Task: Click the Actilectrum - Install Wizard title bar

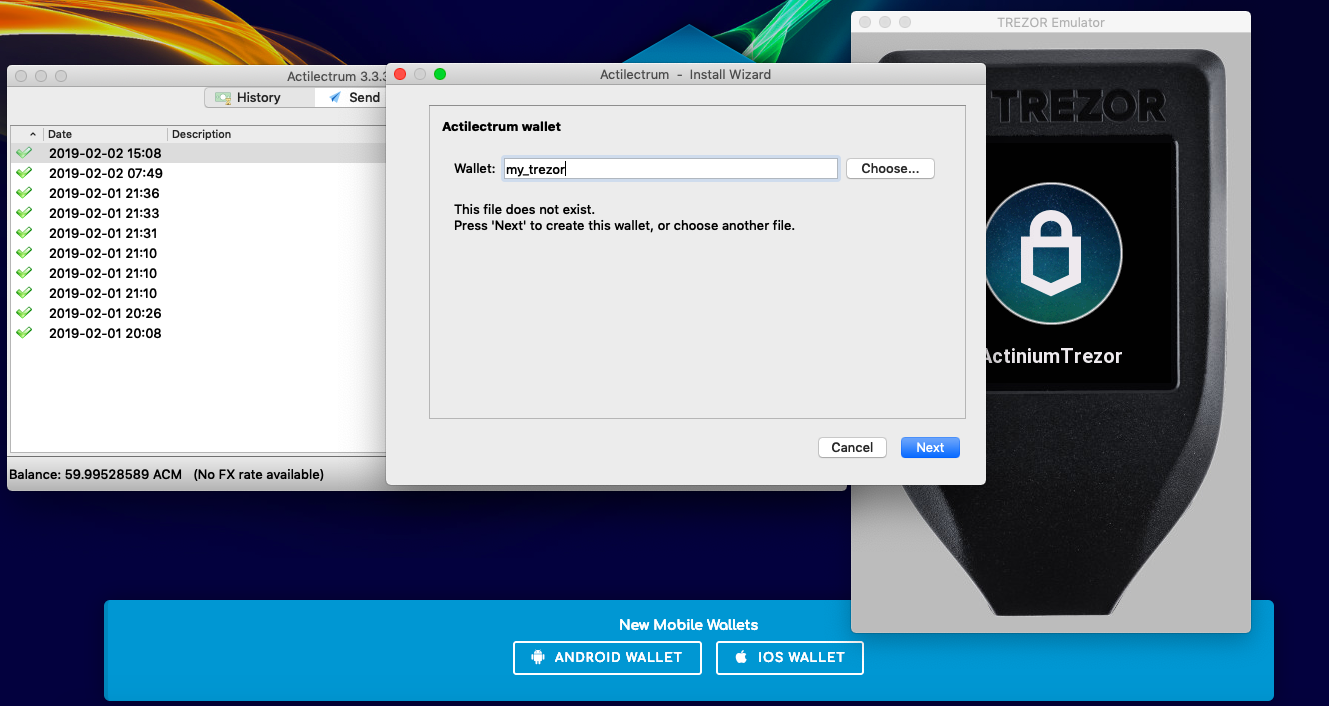Action: tap(685, 74)
